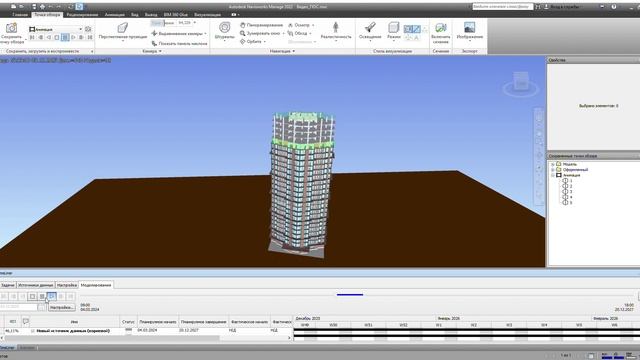Viewport: 640px width, 360px height.
Task: Click the TimeLiner panel tab at the bottom
Action: [x=7, y=348]
